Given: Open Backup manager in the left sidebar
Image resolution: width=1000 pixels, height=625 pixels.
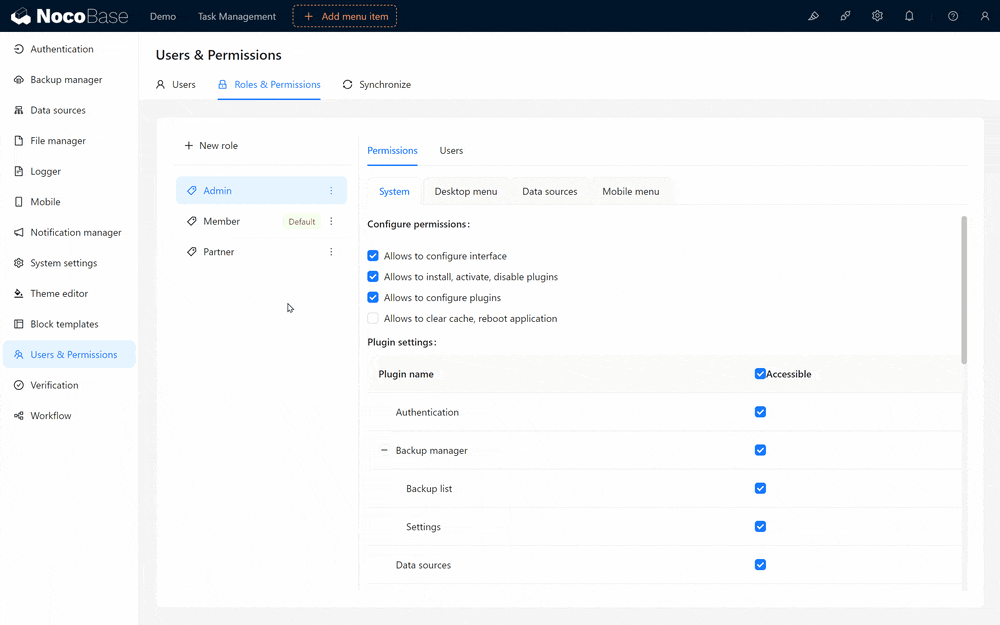Looking at the screenshot, I should (70, 80).
